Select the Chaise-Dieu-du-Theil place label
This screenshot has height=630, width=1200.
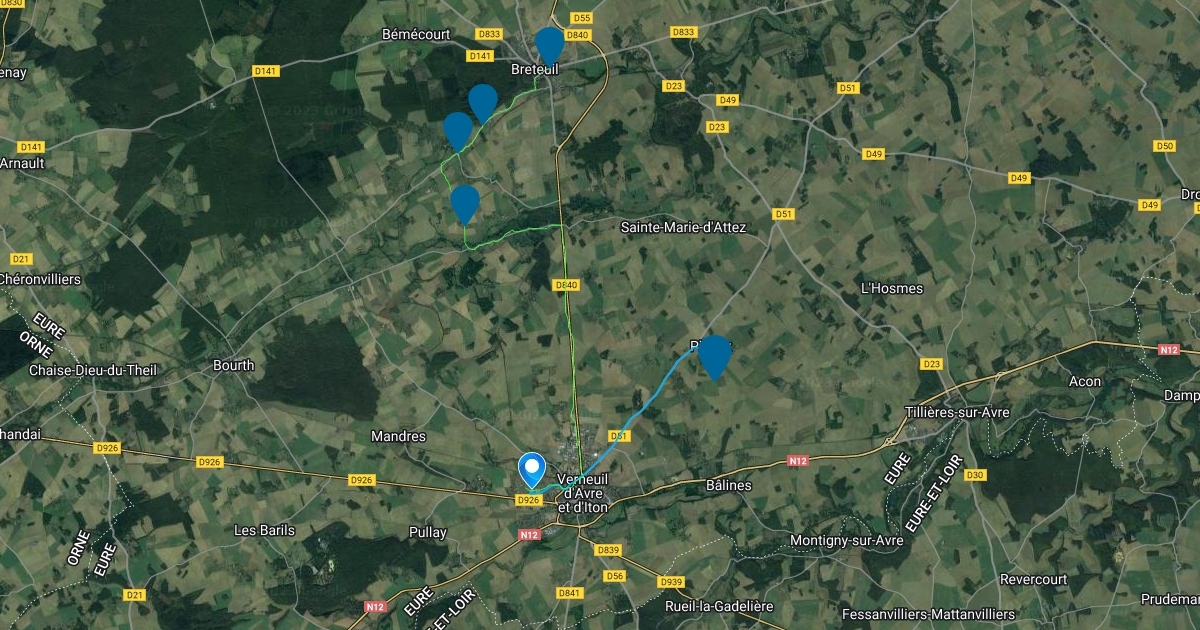tap(93, 370)
